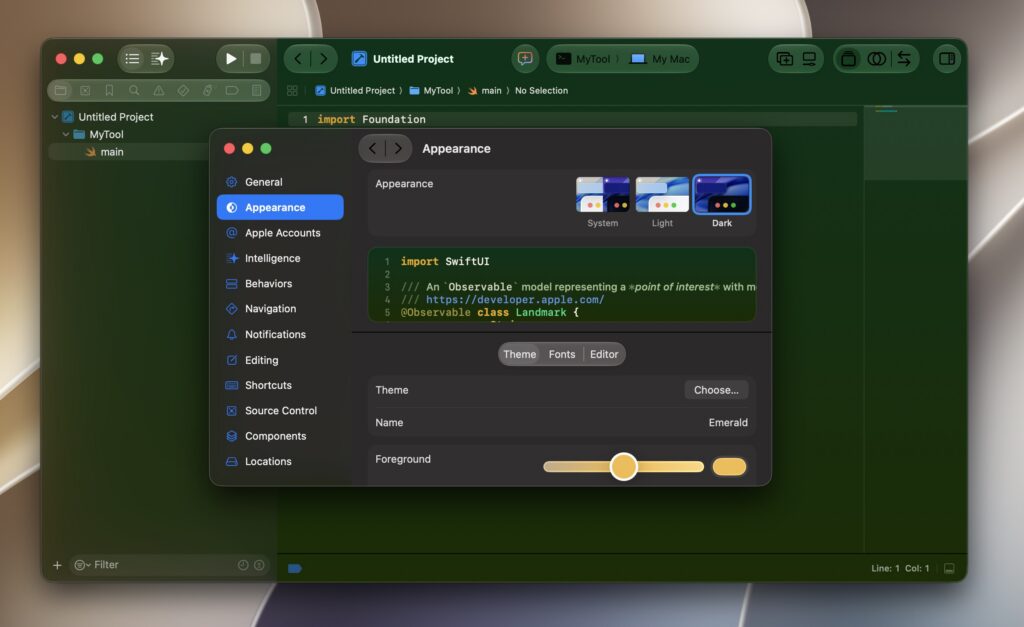Go forward in the Xcode editor history

(x=323, y=59)
